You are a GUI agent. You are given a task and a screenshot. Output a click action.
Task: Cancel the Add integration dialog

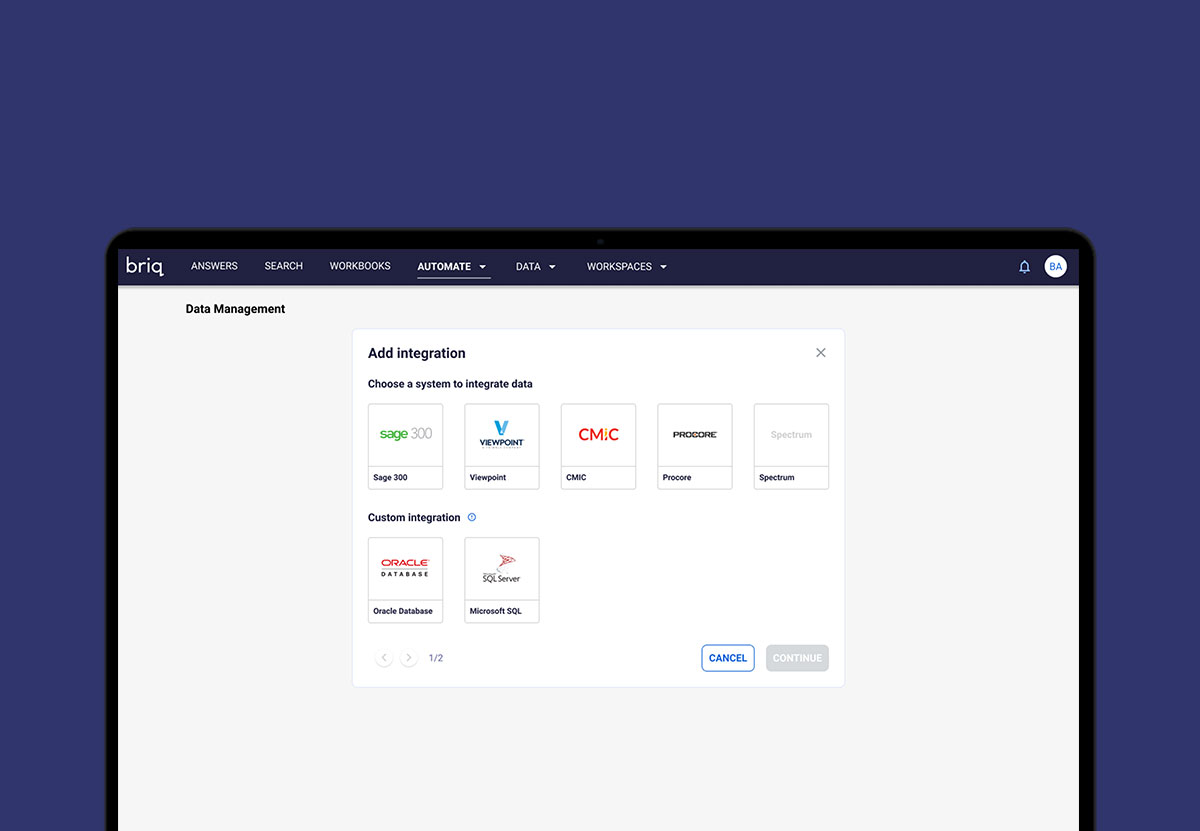click(727, 657)
